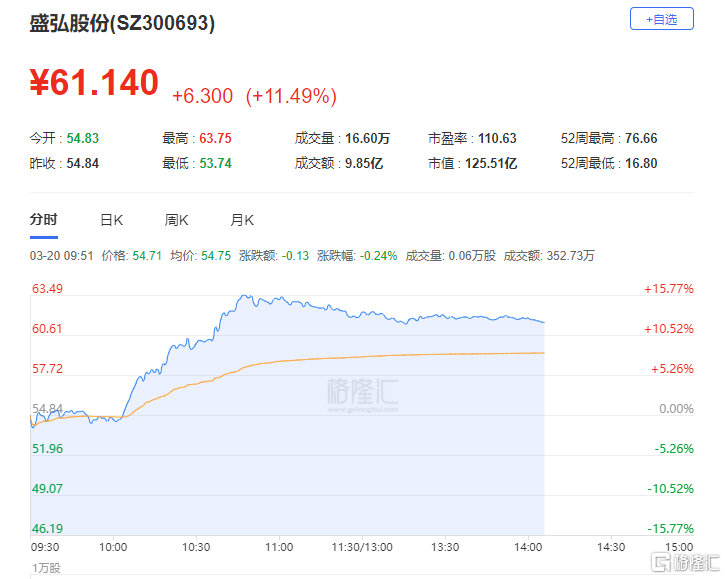Click the +15.77% right axis label
Screen dimensions: 726x579
pyautogui.click(x=668, y=289)
